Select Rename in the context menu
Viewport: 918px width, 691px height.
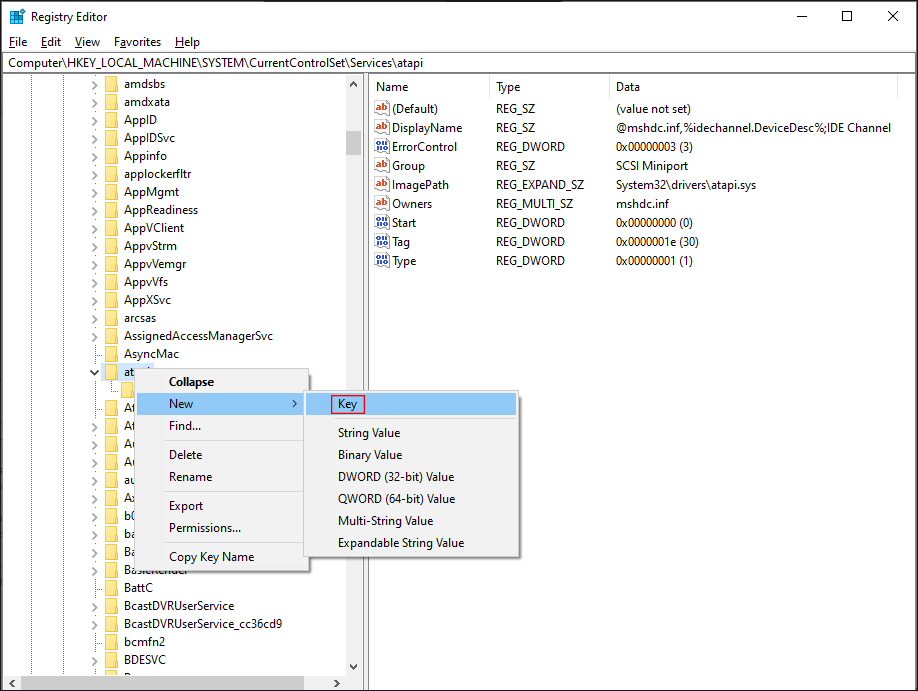coord(220,477)
